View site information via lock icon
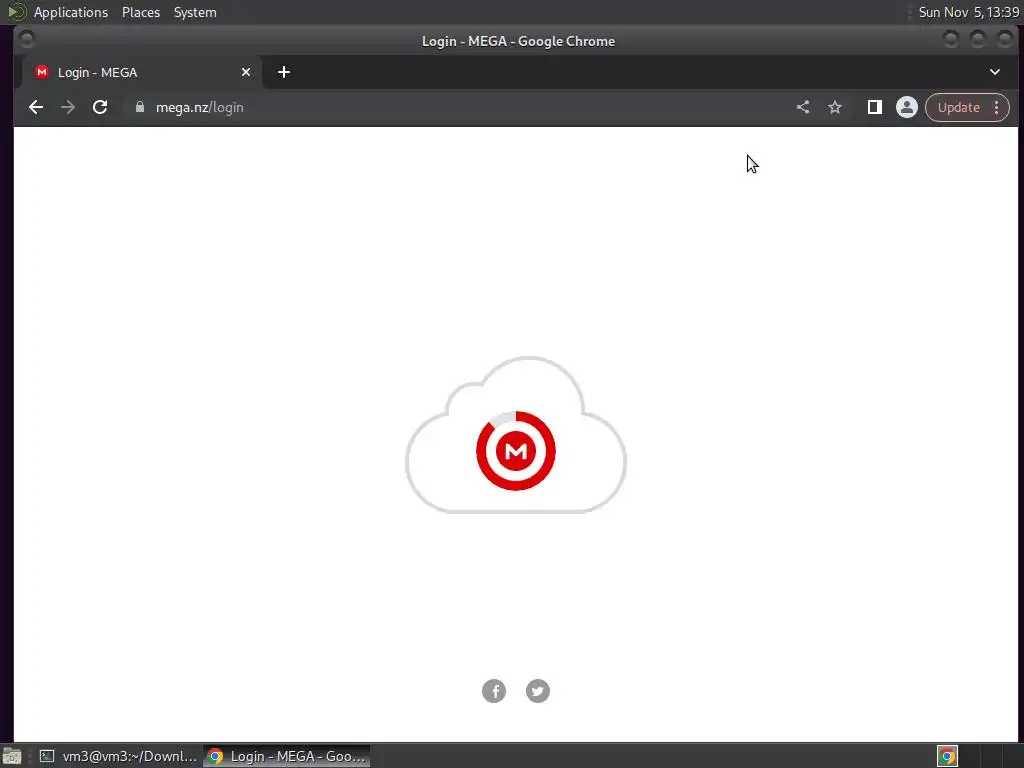This screenshot has height=768, width=1024. pyautogui.click(x=140, y=107)
